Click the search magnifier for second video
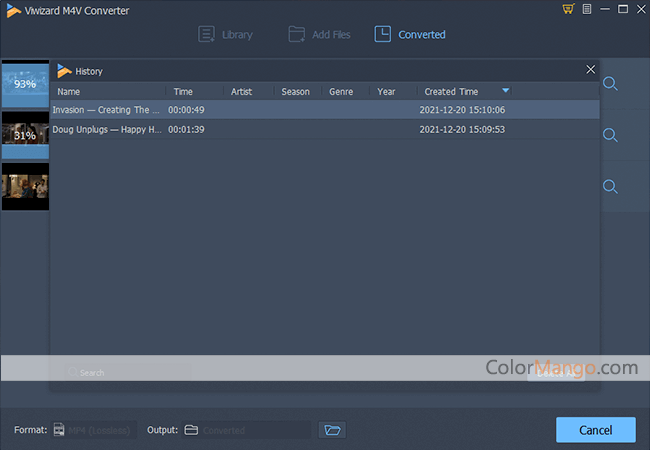Screen dimensions: 650x450 [609, 135]
